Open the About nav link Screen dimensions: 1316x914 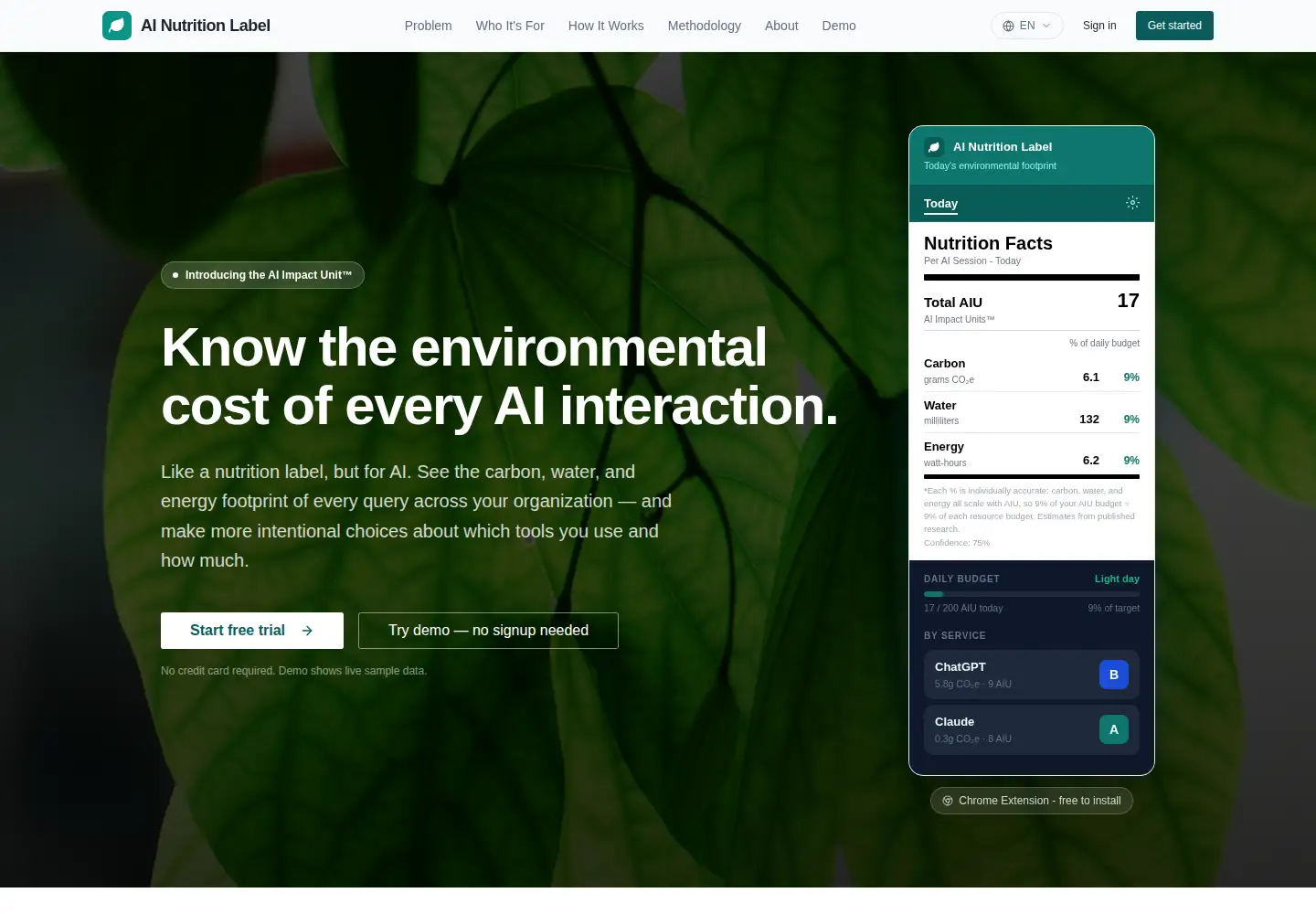tap(781, 26)
